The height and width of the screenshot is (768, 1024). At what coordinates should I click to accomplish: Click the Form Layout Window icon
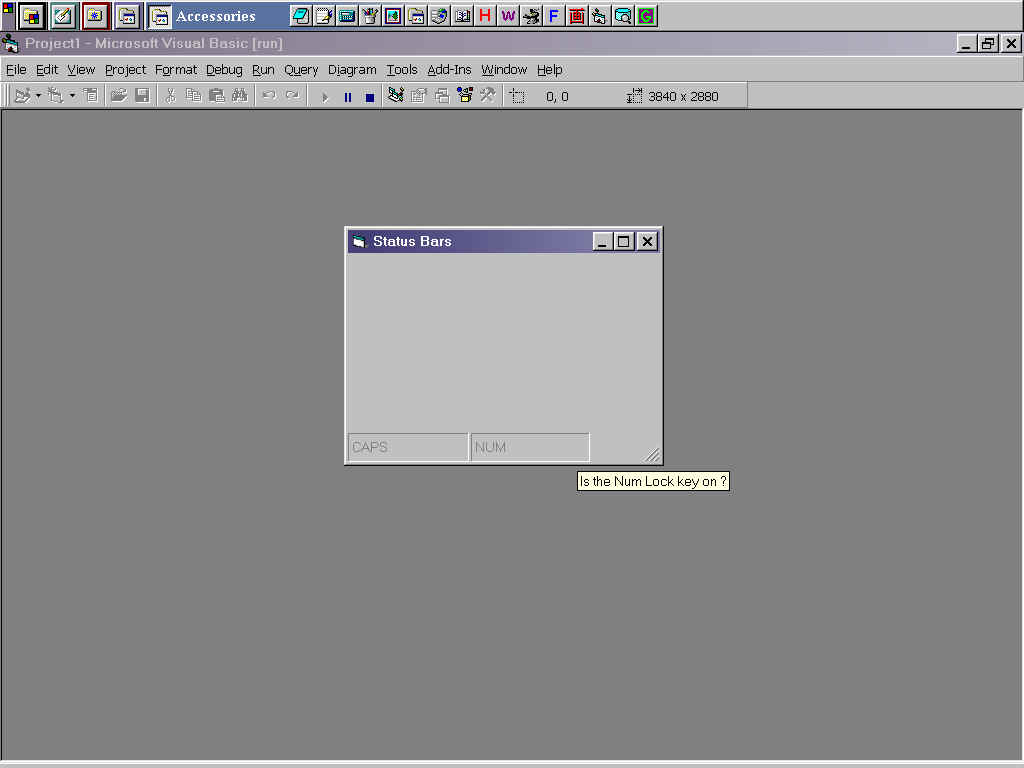tap(441, 96)
